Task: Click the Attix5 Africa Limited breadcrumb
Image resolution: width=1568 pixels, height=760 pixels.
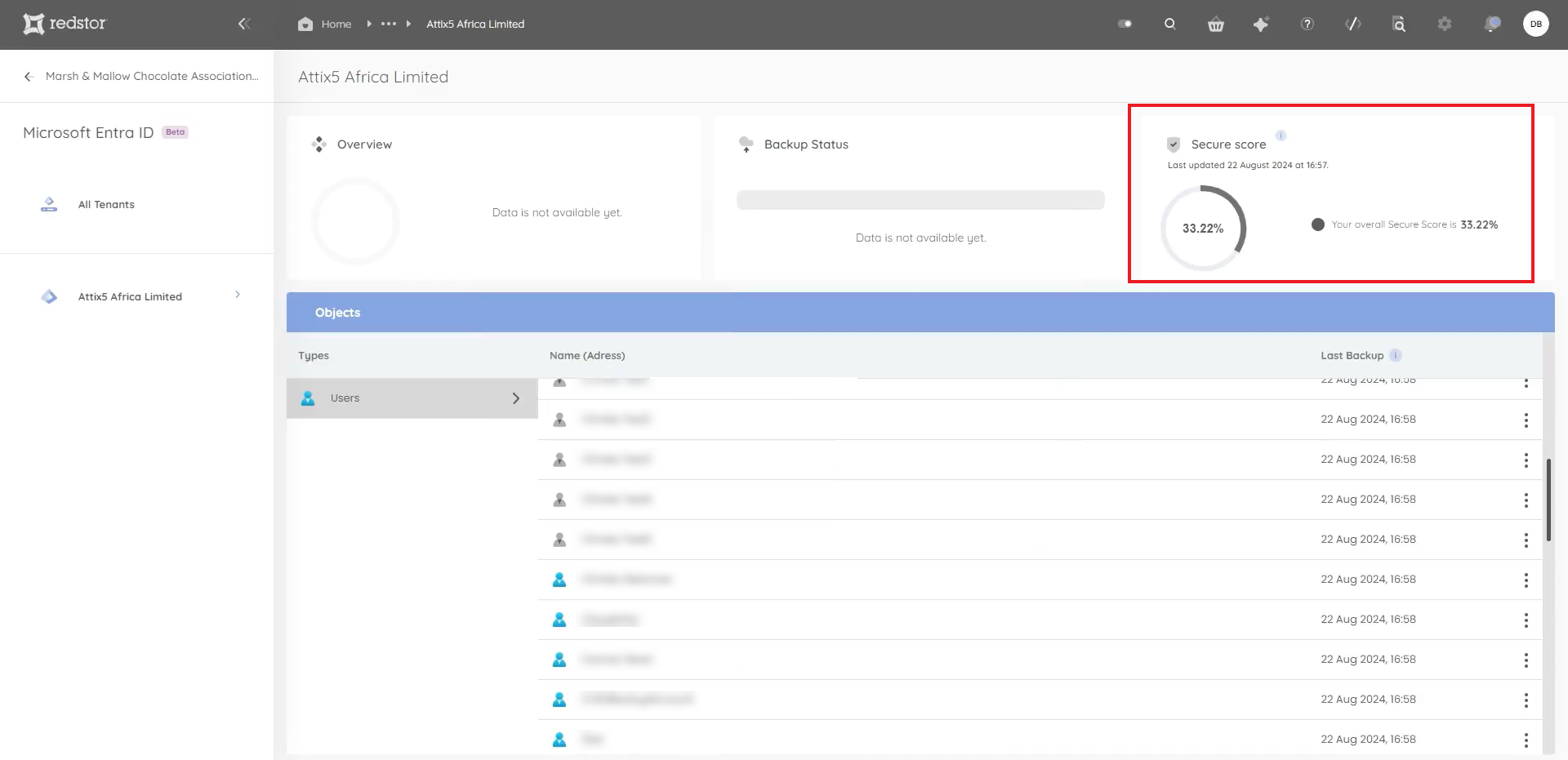Action: pos(475,24)
